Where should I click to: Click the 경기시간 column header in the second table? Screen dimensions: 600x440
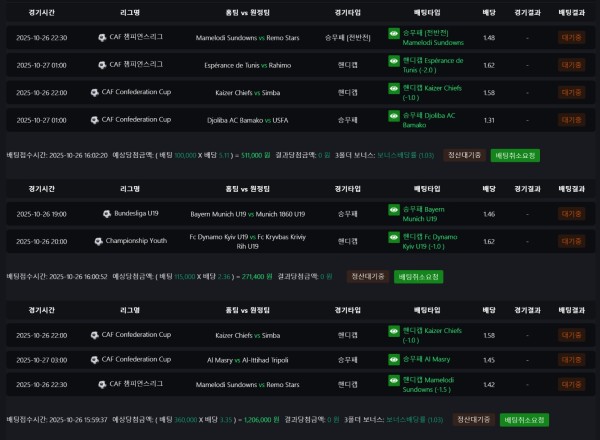click(x=35, y=189)
